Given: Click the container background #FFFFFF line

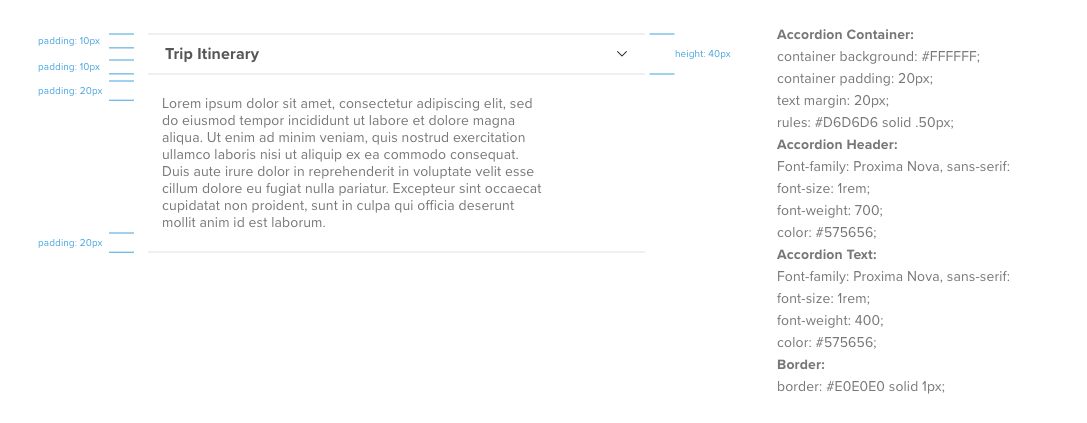Looking at the screenshot, I should coord(878,56).
